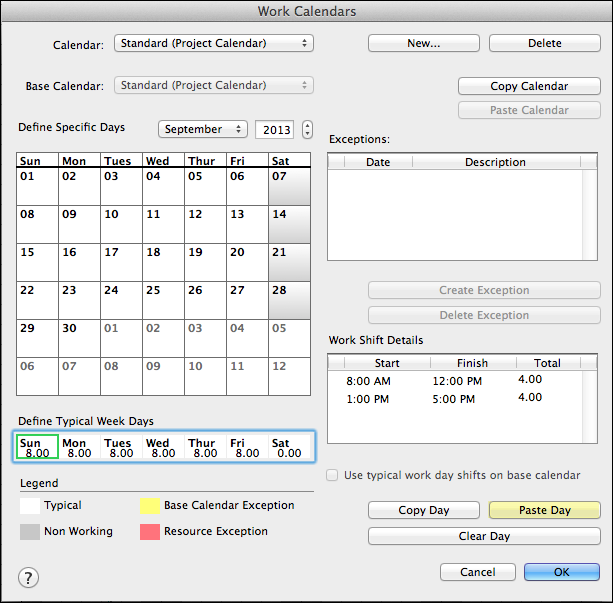Click the Clear Day button
Viewport: 613px width, 603px height.
coord(484,536)
